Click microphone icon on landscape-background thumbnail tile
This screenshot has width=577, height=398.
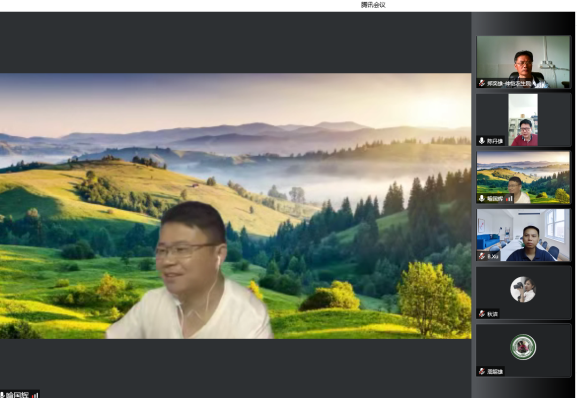[482, 199]
